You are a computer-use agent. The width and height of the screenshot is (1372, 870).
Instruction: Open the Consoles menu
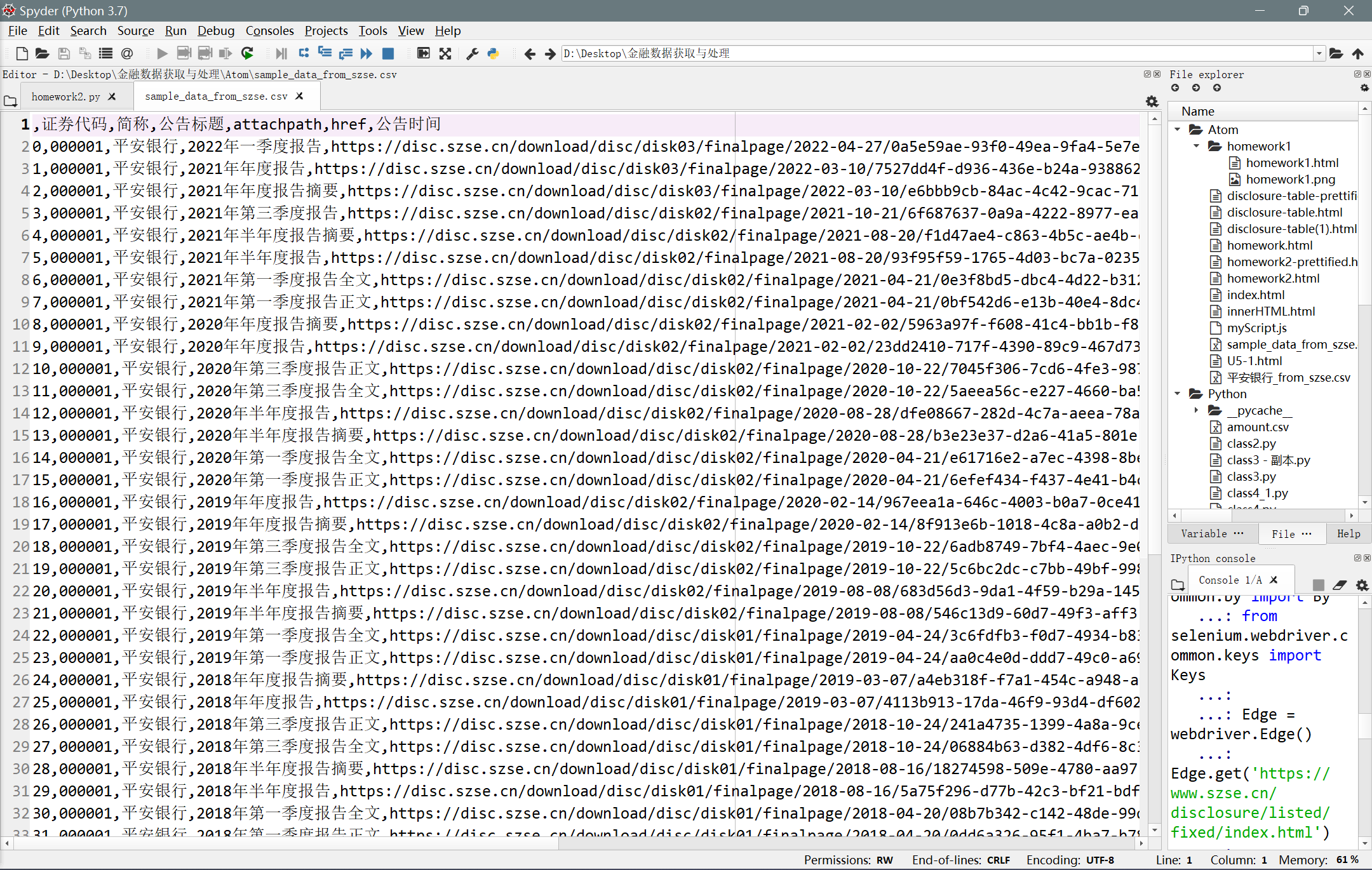tap(269, 30)
